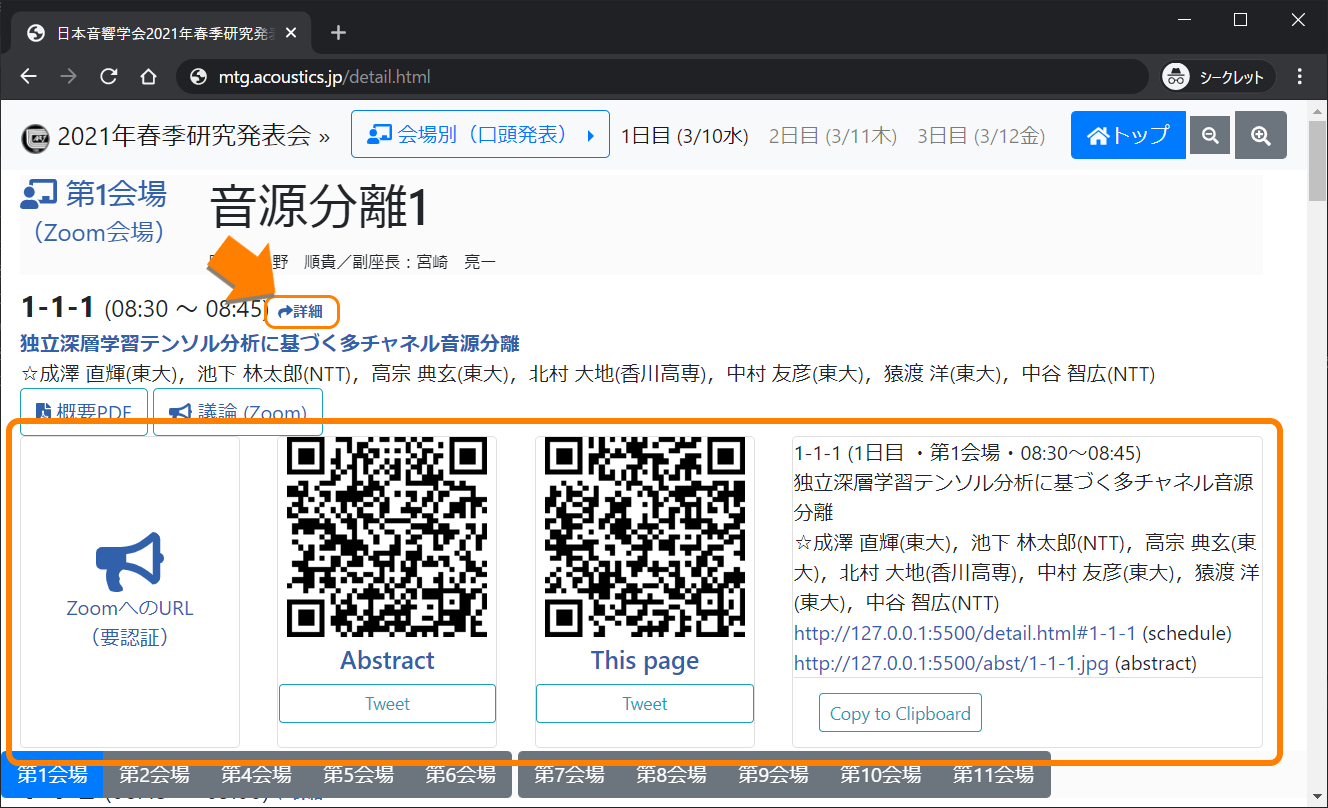The image size is (1328, 808).
Task: Click the zoom out magnifier icon
Action: click(1210, 136)
